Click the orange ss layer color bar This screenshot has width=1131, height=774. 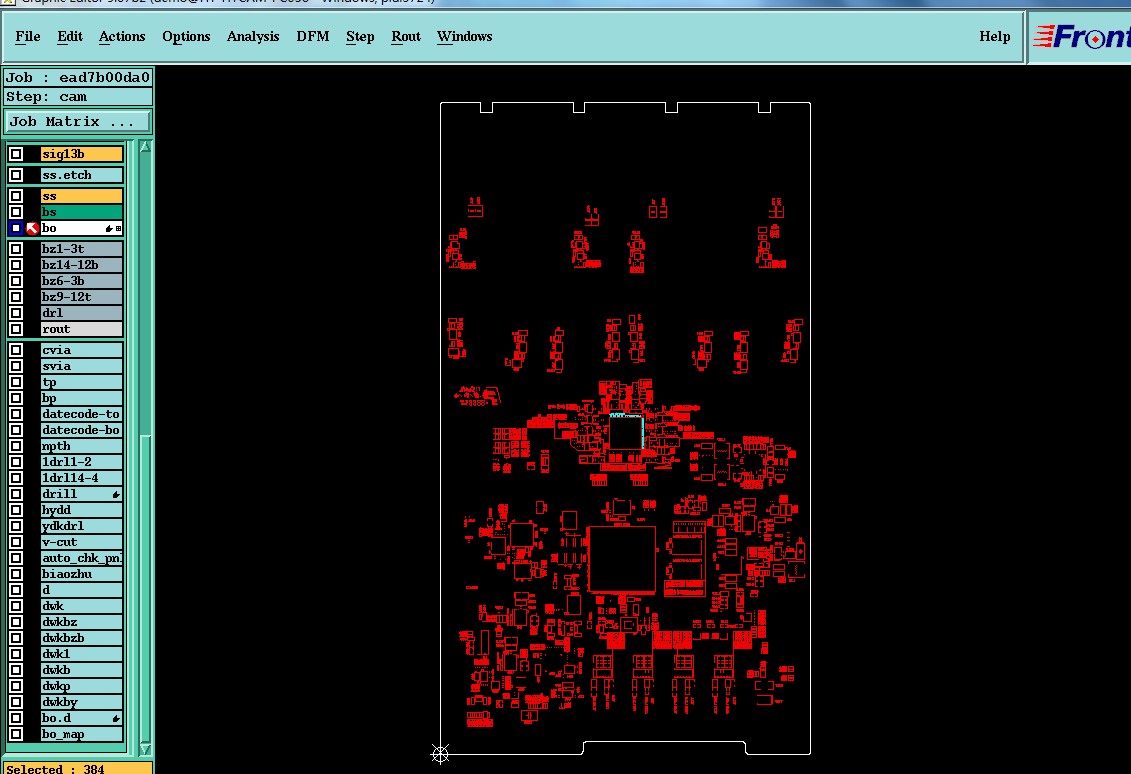pyautogui.click(x=82, y=196)
